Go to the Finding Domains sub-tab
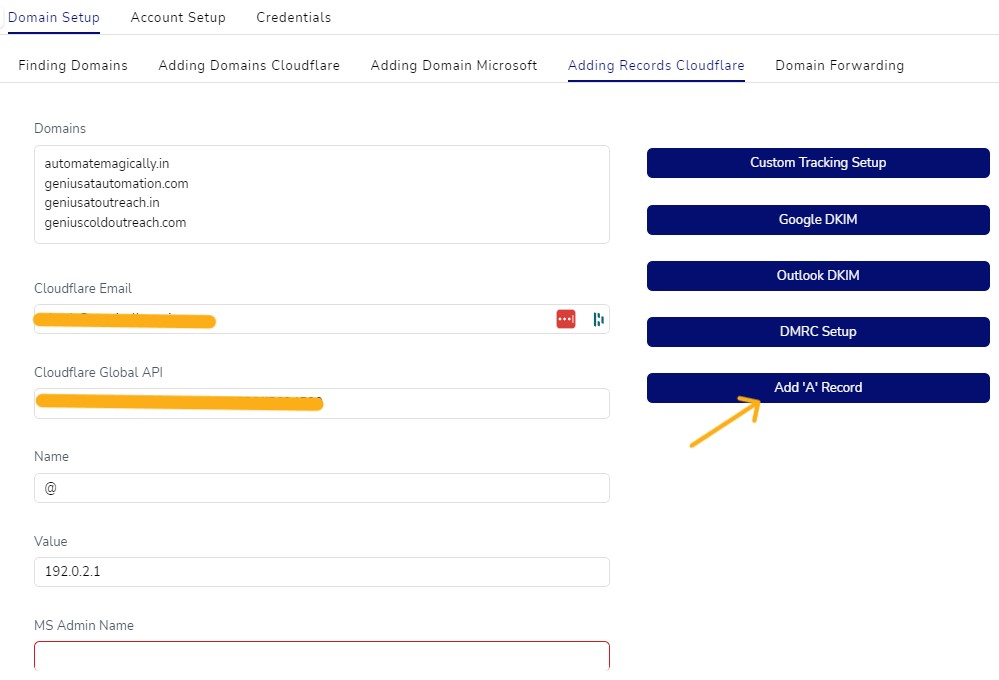The width and height of the screenshot is (999, 680). pos(73,65)
